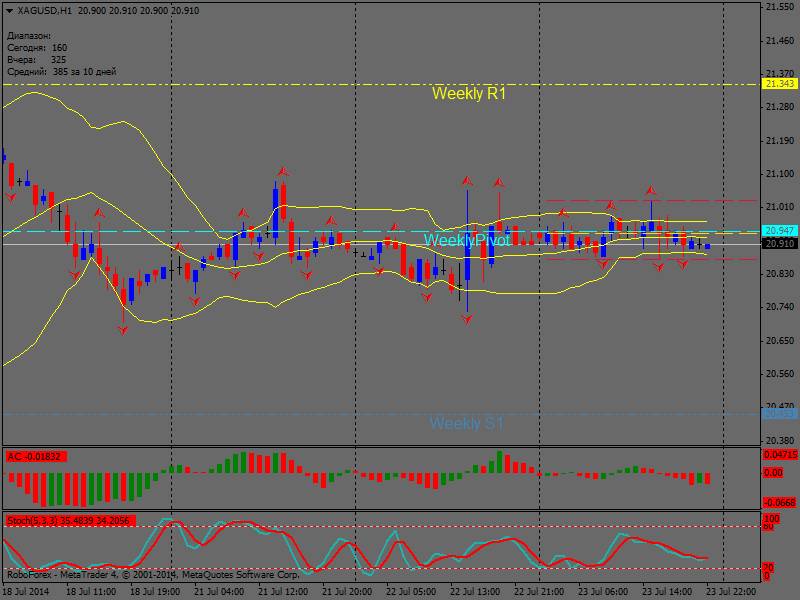
Task: Click the 21 Jul 12:00 time axis label
Action: (282, 591)
